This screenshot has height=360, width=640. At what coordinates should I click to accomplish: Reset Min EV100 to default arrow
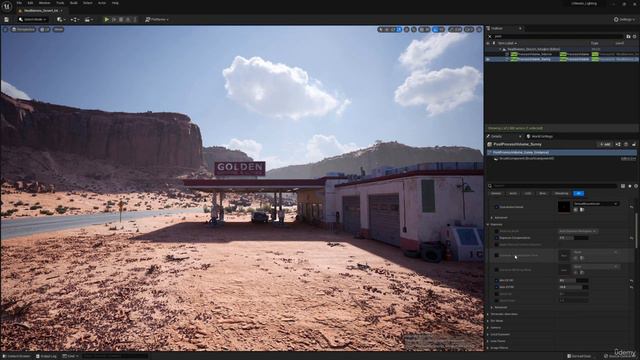[x=631, y=281]
